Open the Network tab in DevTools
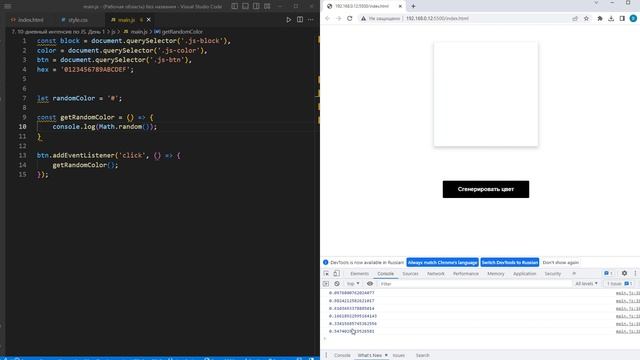 pyautogui.click(x=436, y=273)
